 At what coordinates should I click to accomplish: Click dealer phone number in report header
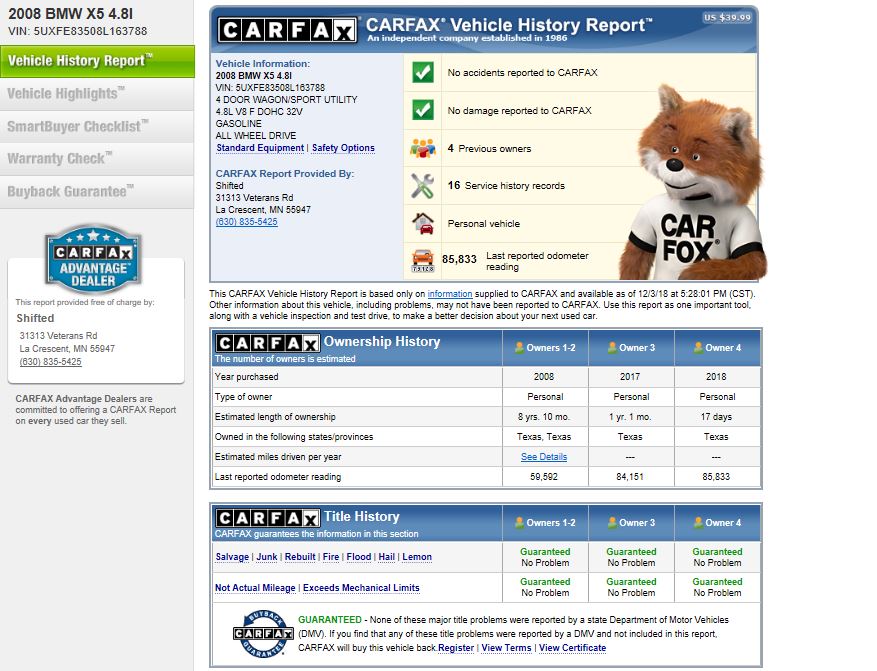coord(246,221)
